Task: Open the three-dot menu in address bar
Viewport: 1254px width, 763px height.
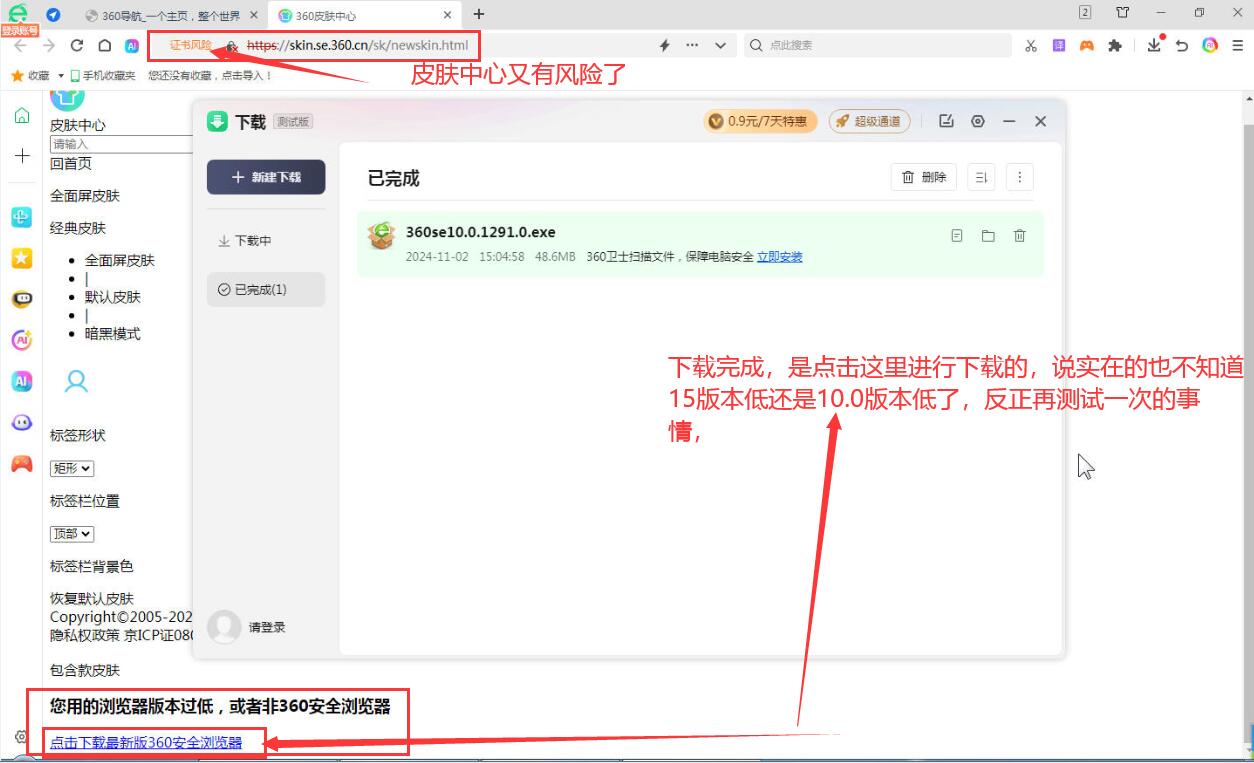Action: coord(693,45)
